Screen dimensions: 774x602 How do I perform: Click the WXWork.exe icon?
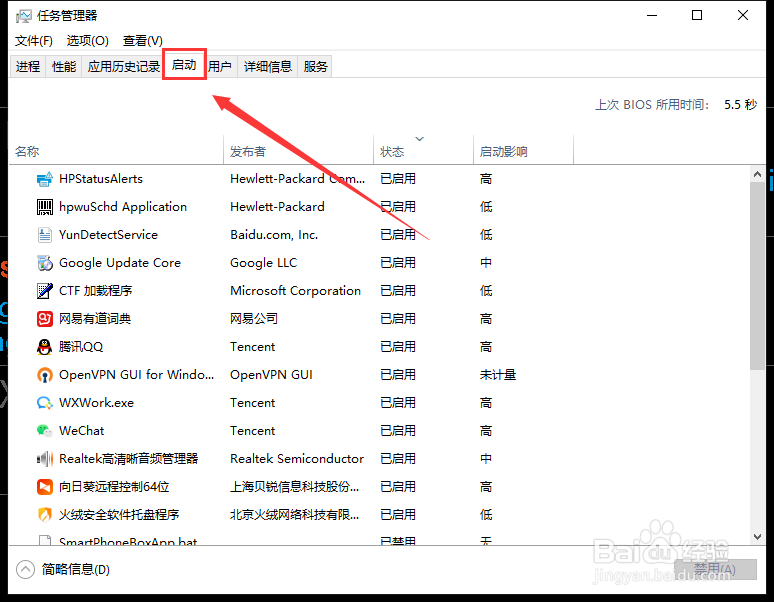[x=44, y=403]
